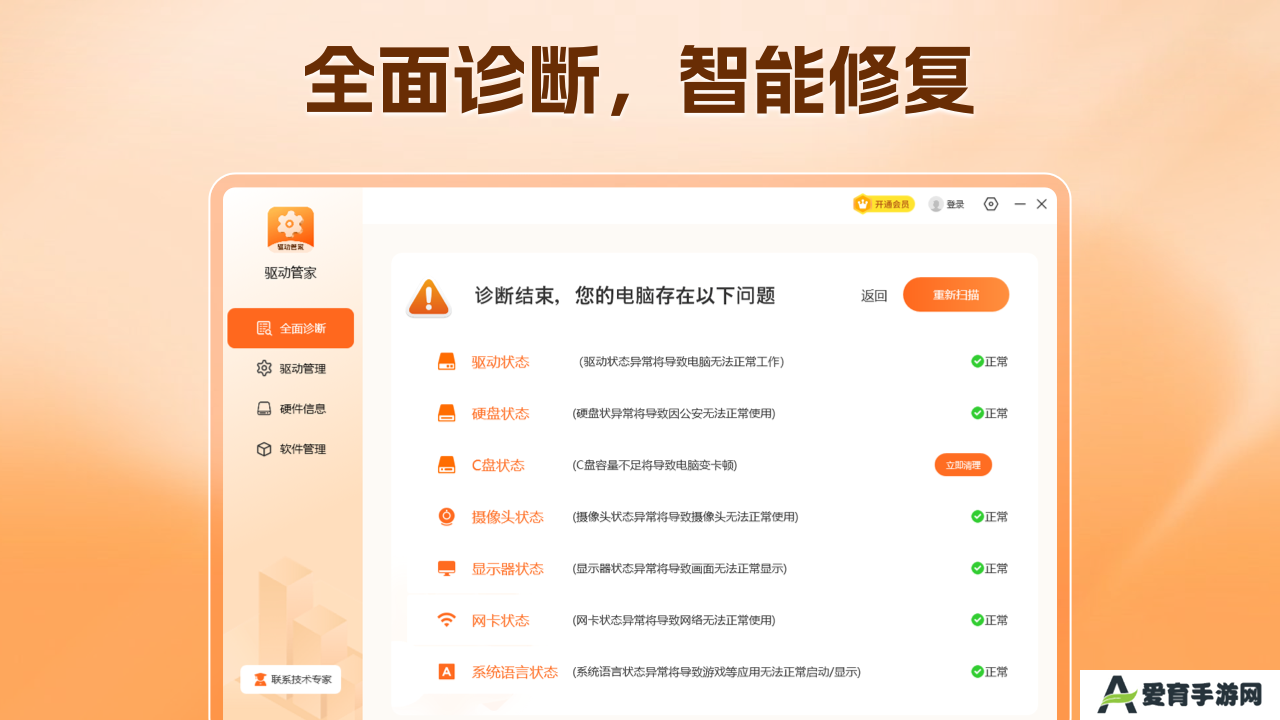Click the C盘容量不足 description text
The width and height of the screenshot is (1280, 720).
[x=655, y=465]
